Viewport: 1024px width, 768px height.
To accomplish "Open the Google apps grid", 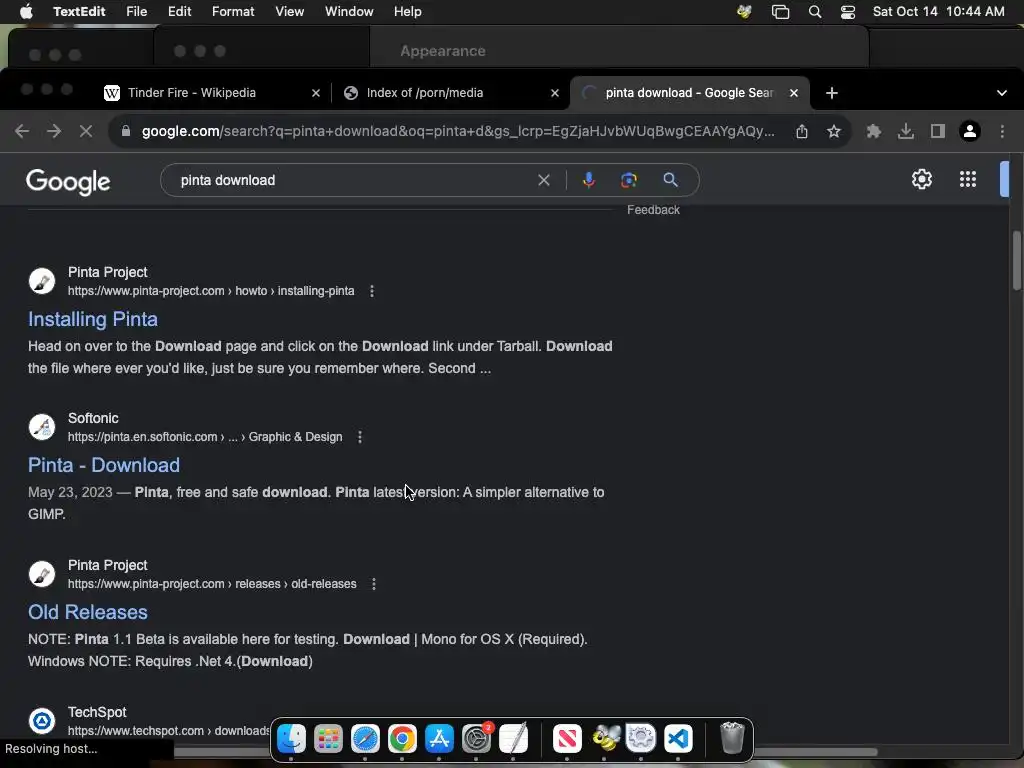I will point(968,179).
